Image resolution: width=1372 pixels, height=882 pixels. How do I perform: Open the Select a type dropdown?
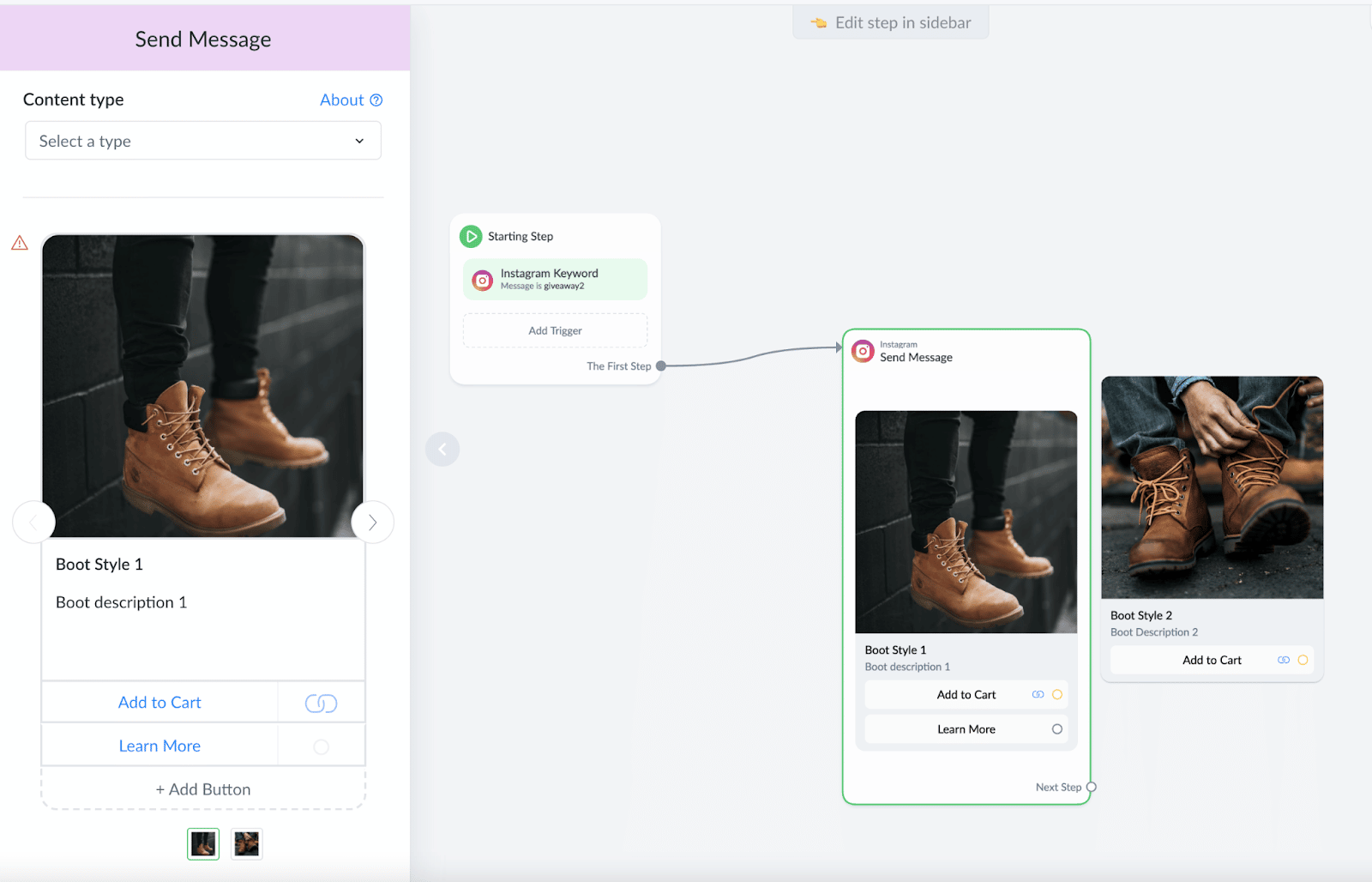click(203, 141)
